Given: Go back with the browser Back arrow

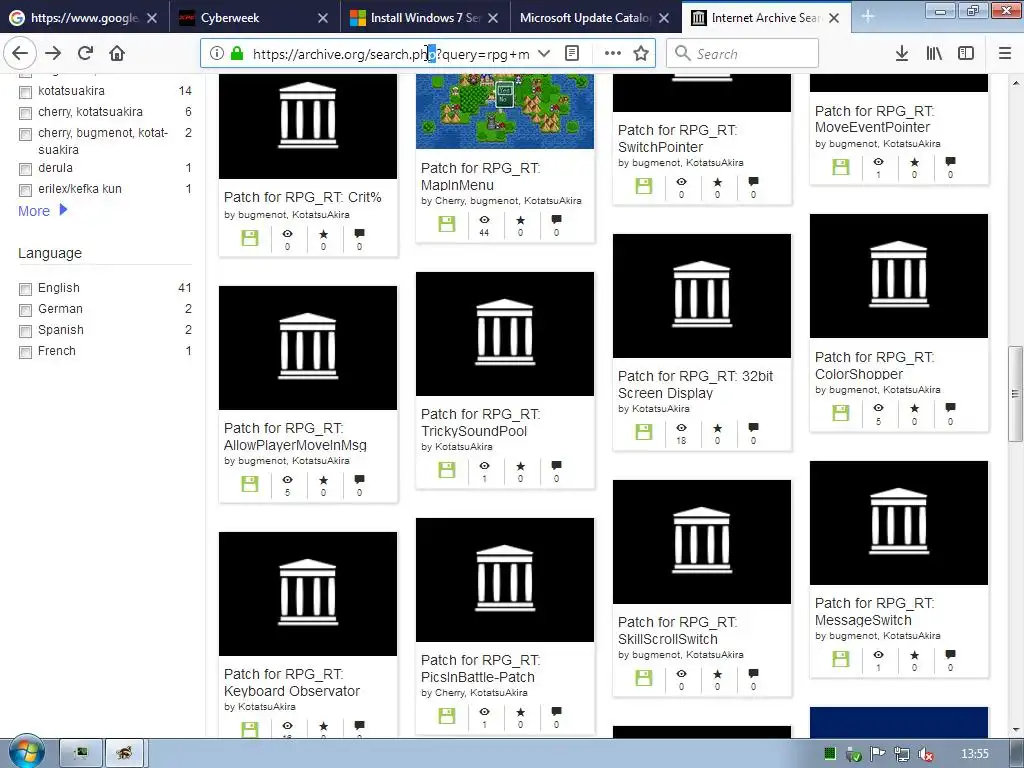Looking at the screenshot, I should [20, 53].
